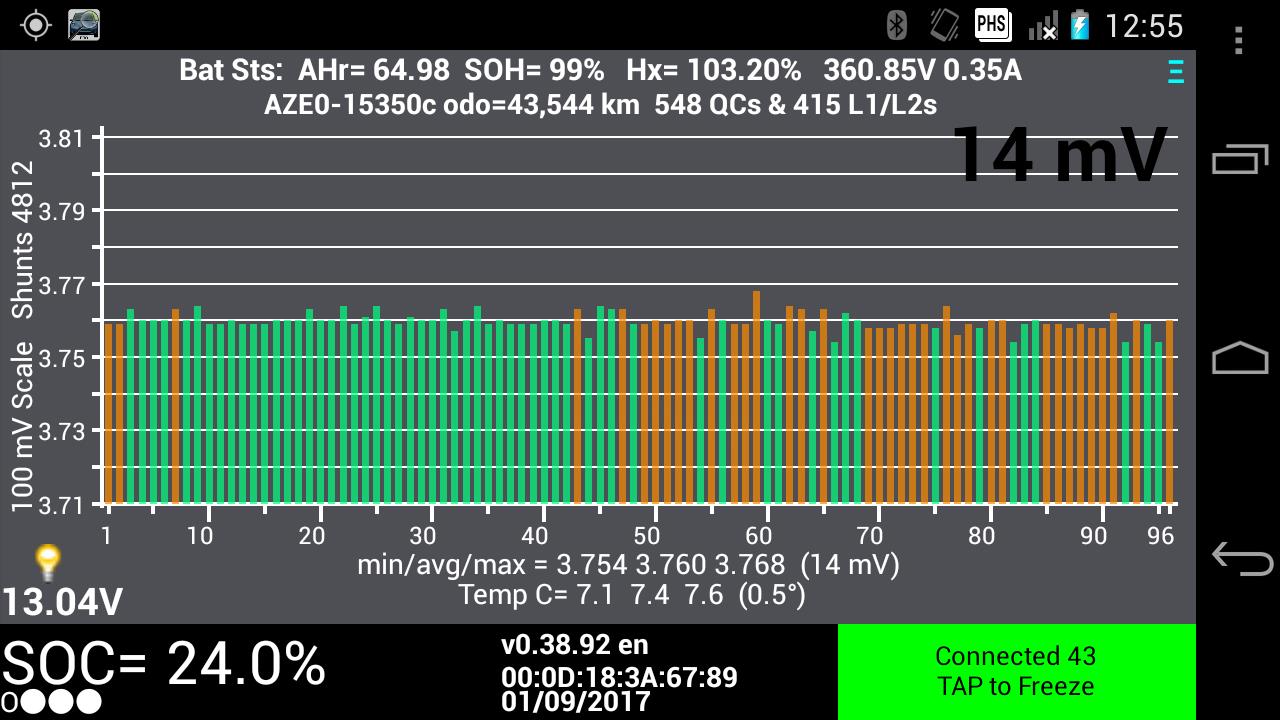
Task: Tap the 01/09/2017 date
Action: pyautogui.click(x=576, y=702)
